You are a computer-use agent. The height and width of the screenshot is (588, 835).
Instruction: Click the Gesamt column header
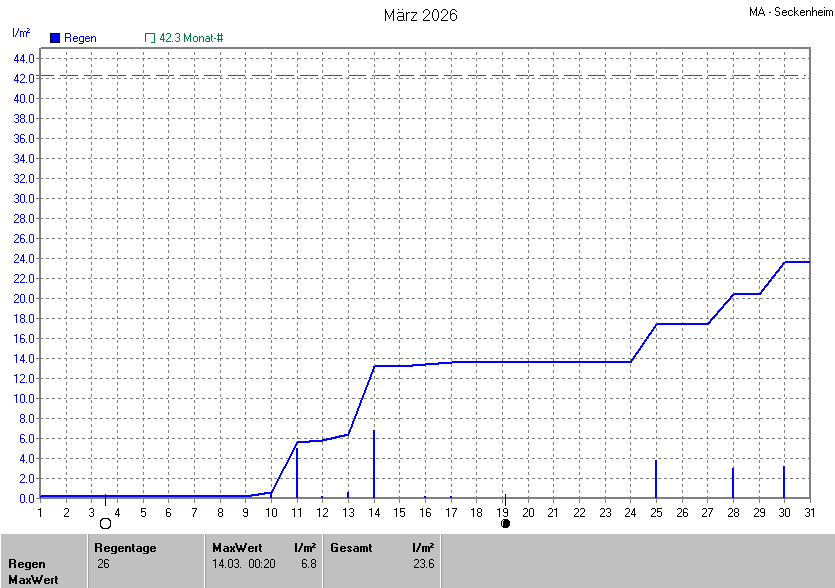click(x=350, y=548)
